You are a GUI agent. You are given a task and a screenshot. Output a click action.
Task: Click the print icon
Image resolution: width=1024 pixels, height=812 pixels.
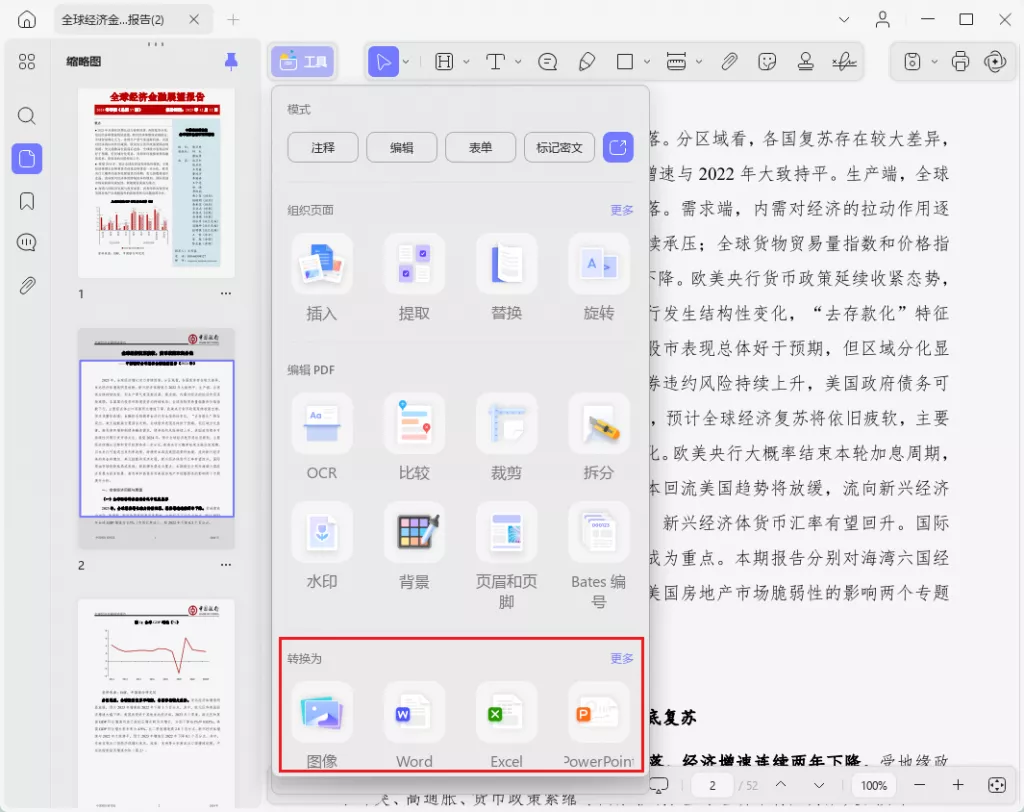[x=960, y=61]
